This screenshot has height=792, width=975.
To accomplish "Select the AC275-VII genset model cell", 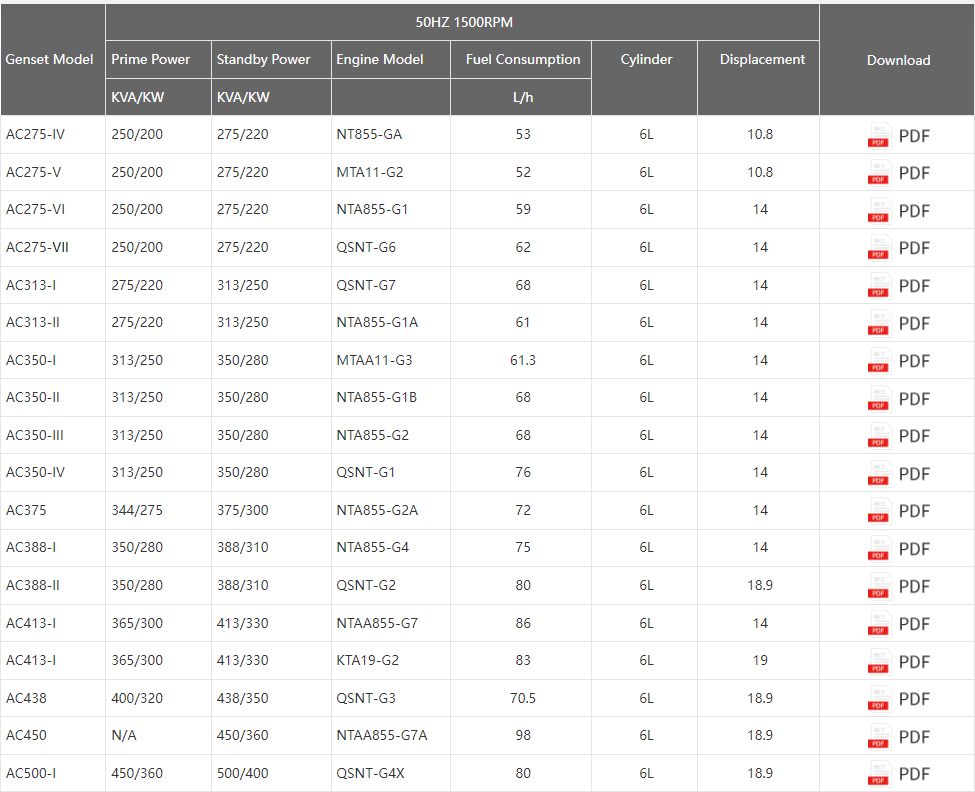I will [x=53, y=247].
